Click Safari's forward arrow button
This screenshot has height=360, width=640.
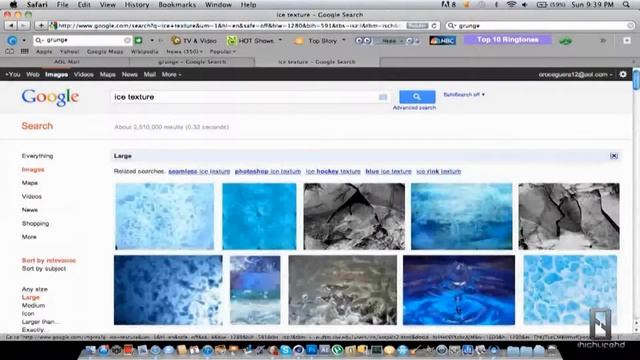click(x=24, y=26)
